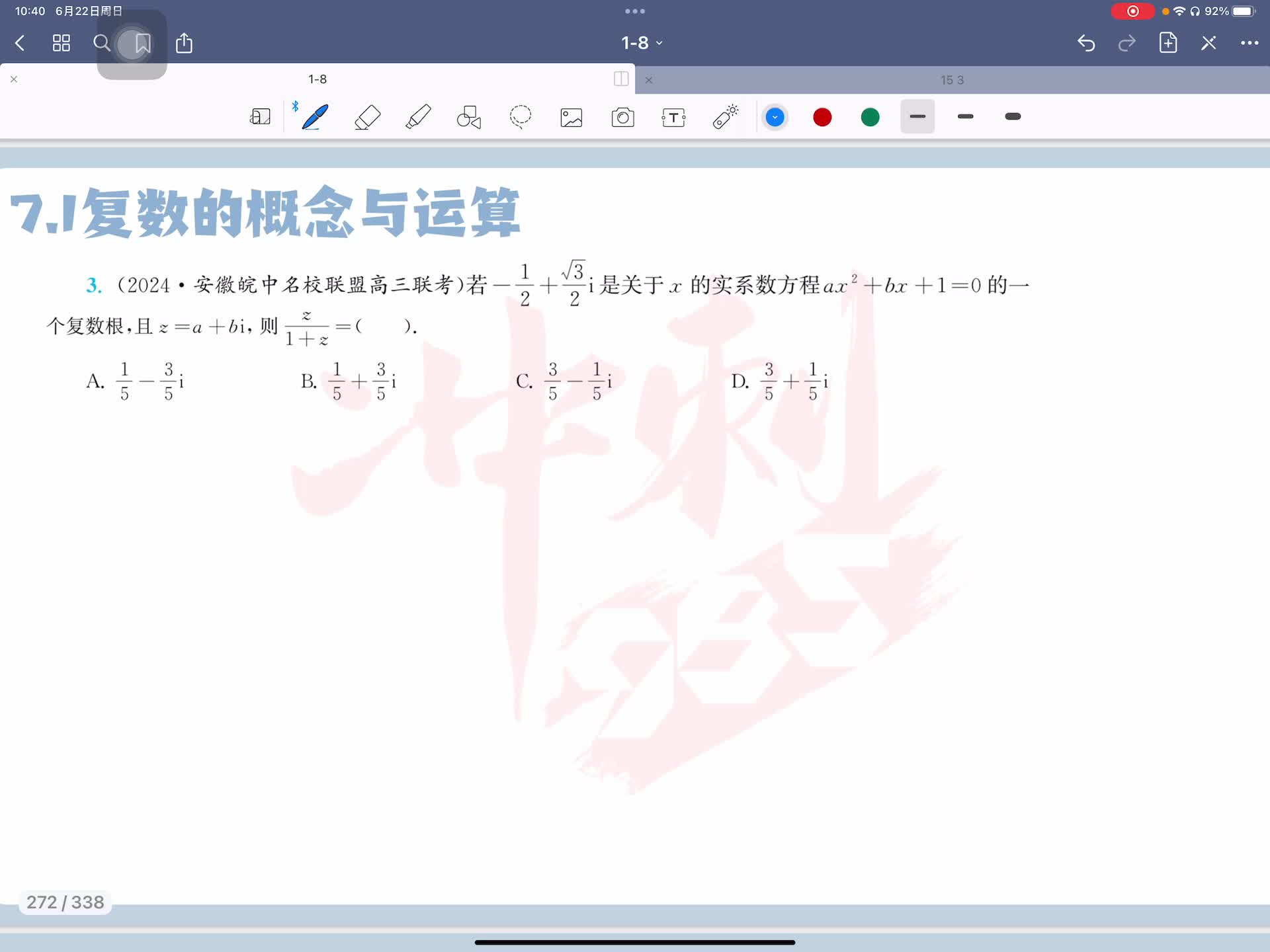
Task: Select the lasso selection tool
Action: [x=521, y=117]
